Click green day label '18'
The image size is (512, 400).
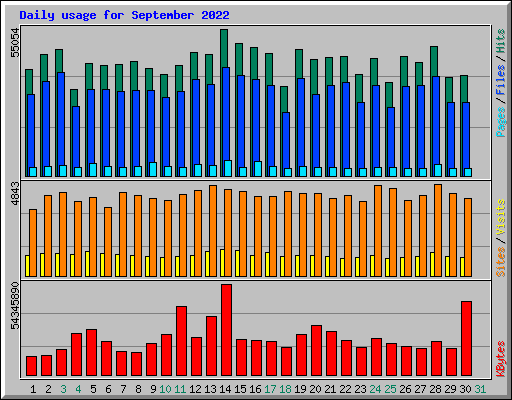coord(285,389)
